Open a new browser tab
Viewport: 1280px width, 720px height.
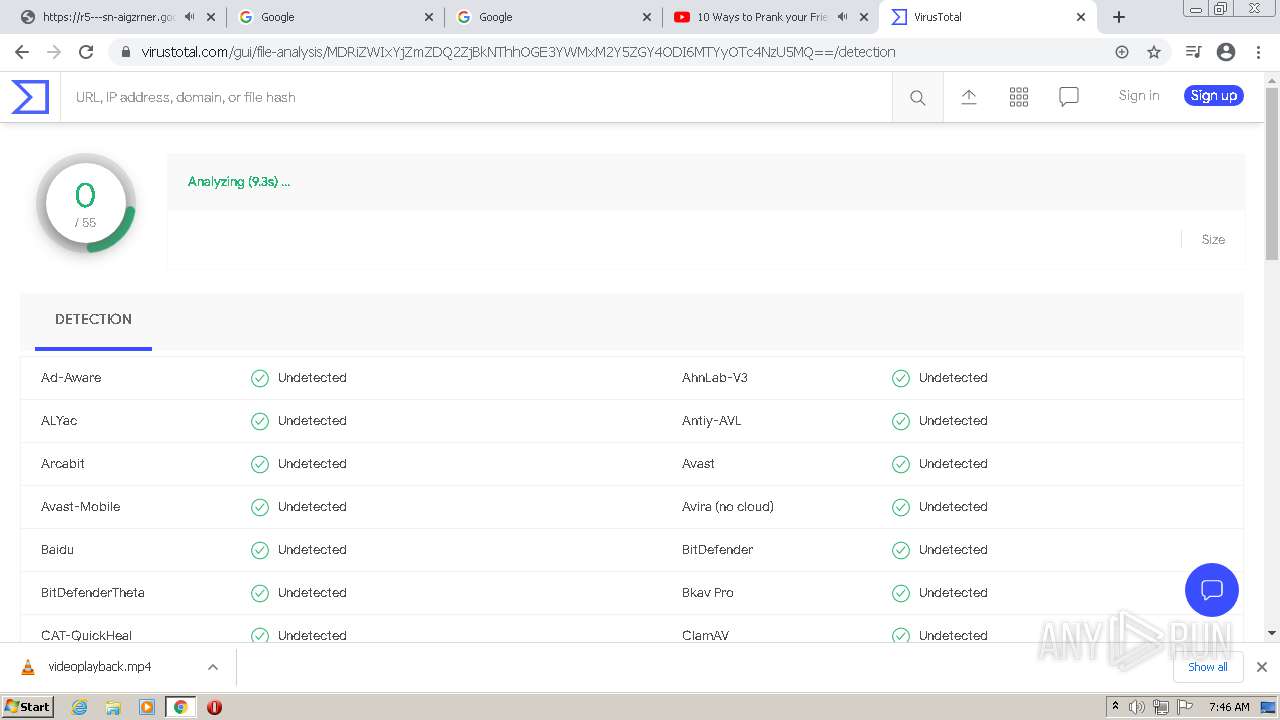pyautogui.click(x=1119, y=17)
